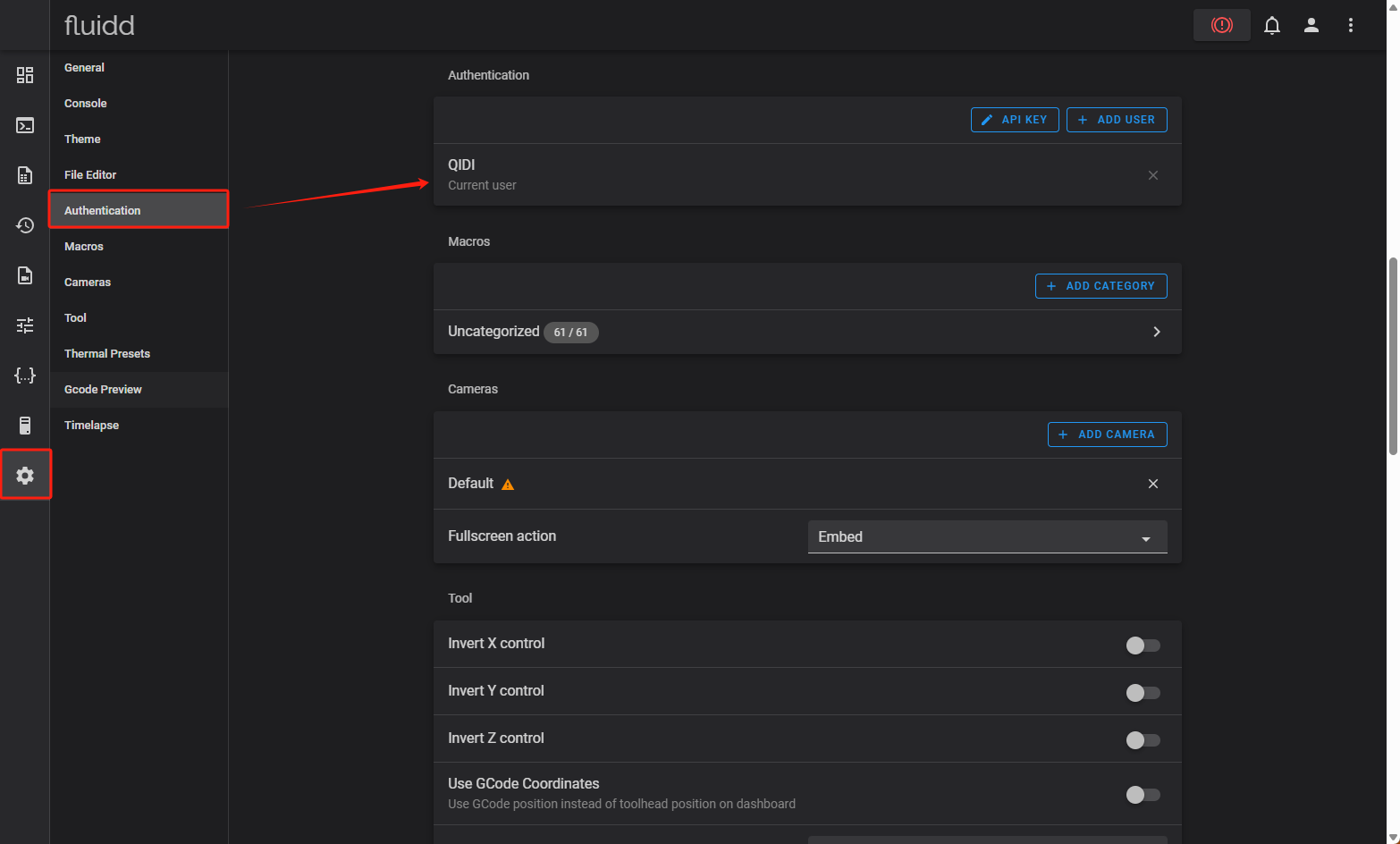1400x844 pixels.
Task: Open the Dashboard icon in left rail
Action: coord(25,75)
